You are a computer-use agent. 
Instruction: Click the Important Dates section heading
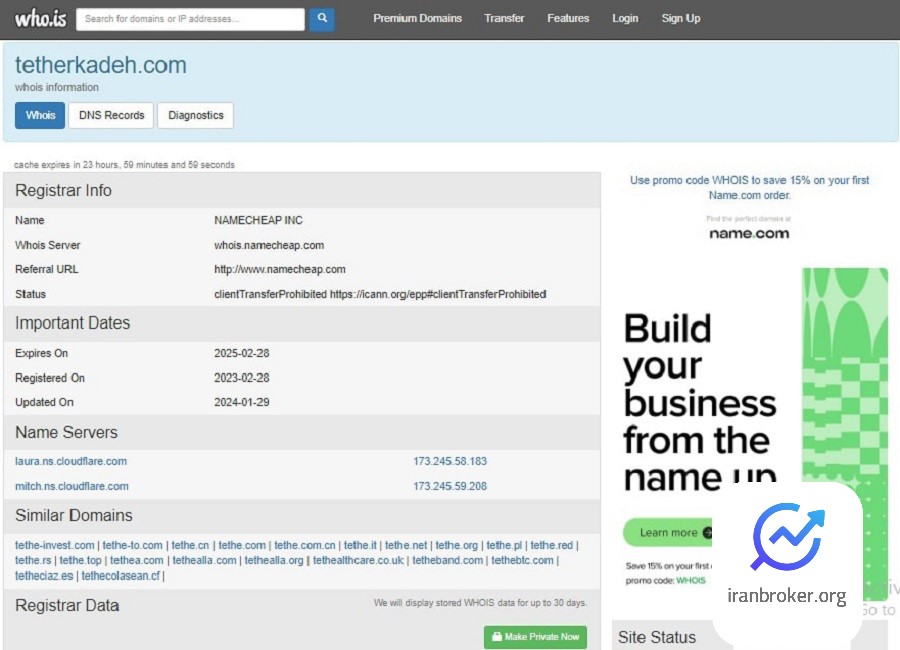(72, 323)
